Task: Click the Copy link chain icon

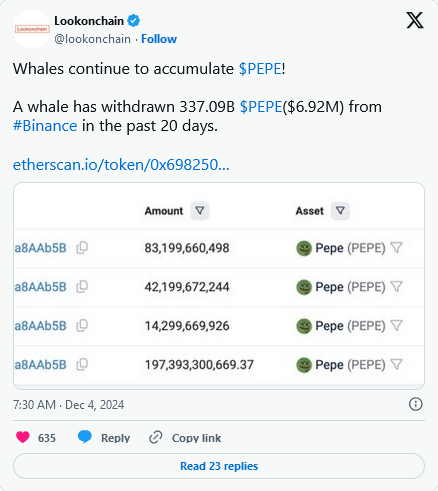Action: coord(156,437)
